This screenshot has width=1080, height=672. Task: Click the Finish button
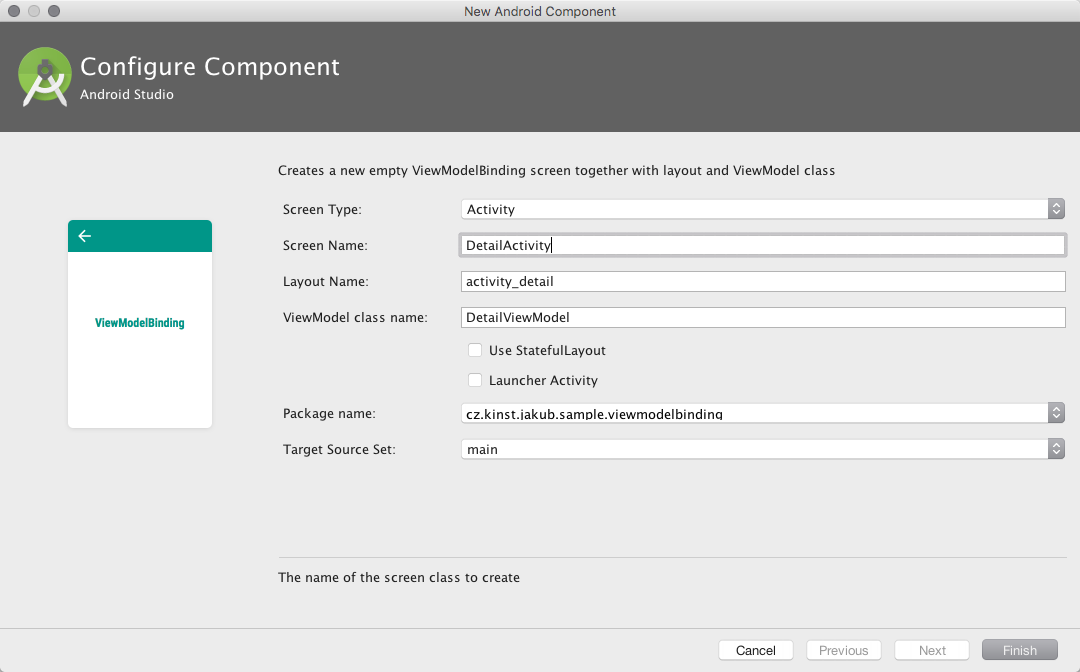[1019, 650]
